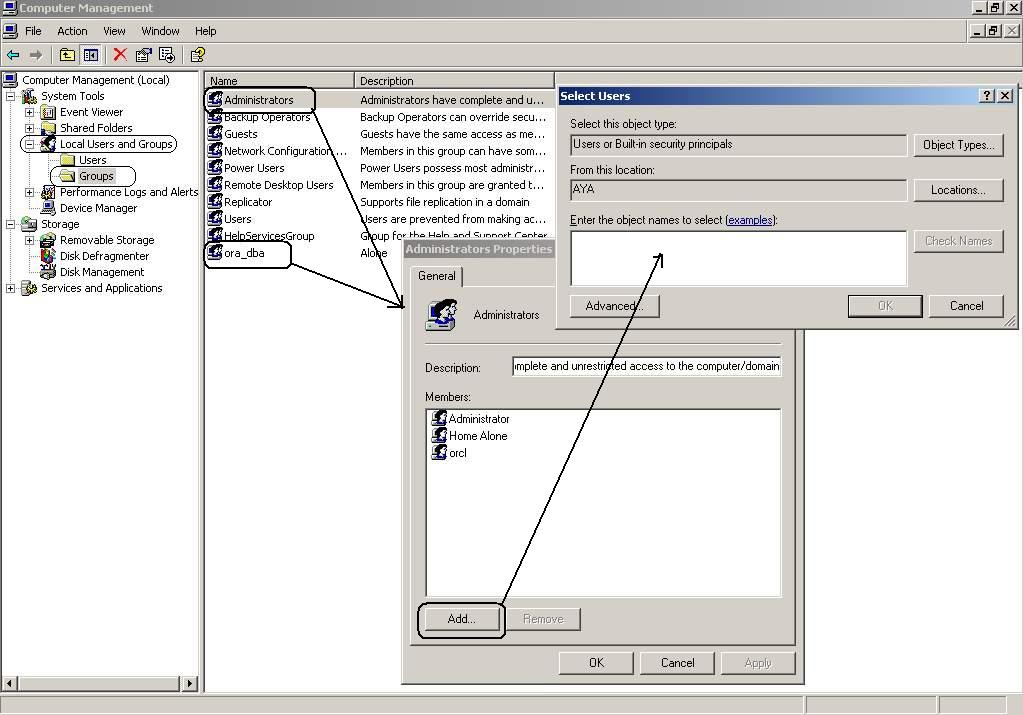Click the Export List toolbar icon

[167, 55]
